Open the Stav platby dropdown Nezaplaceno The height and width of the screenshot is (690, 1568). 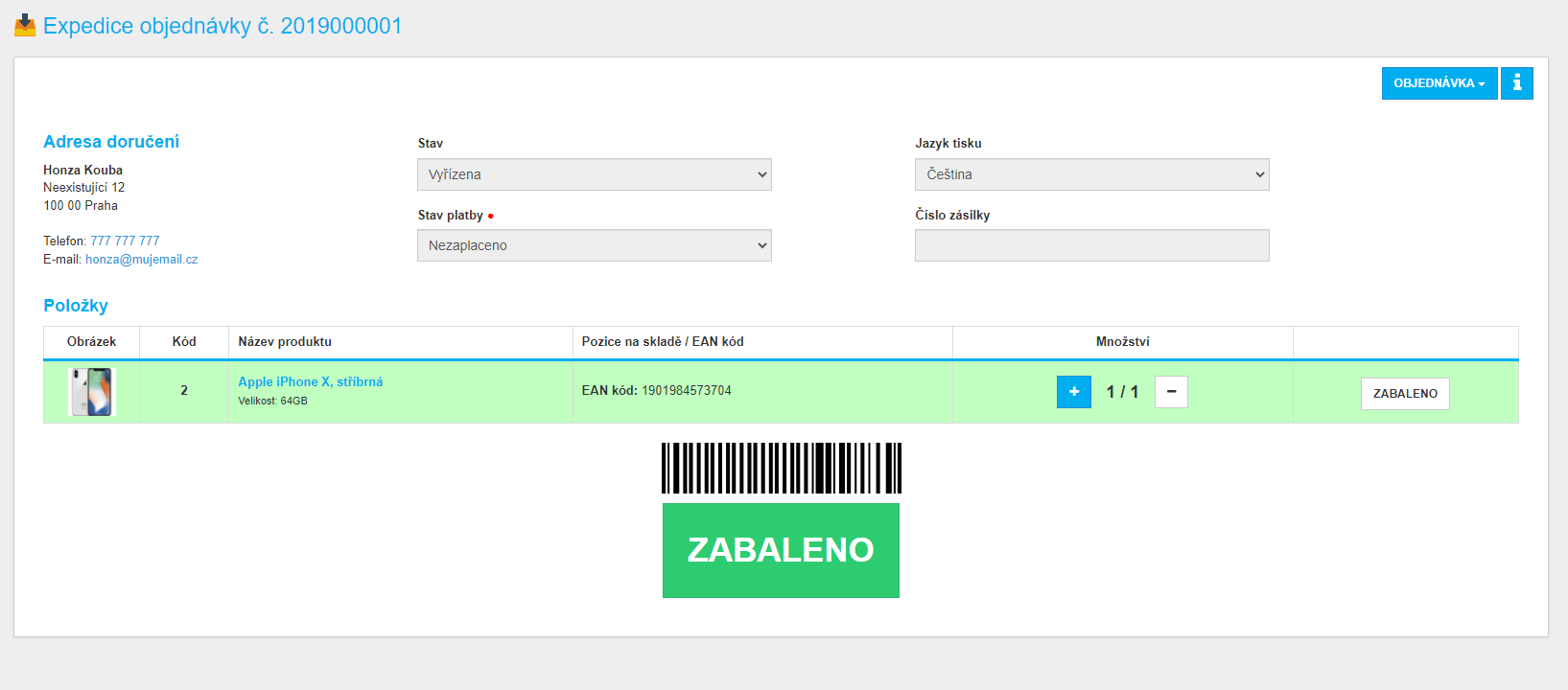(x=595, y=245)
